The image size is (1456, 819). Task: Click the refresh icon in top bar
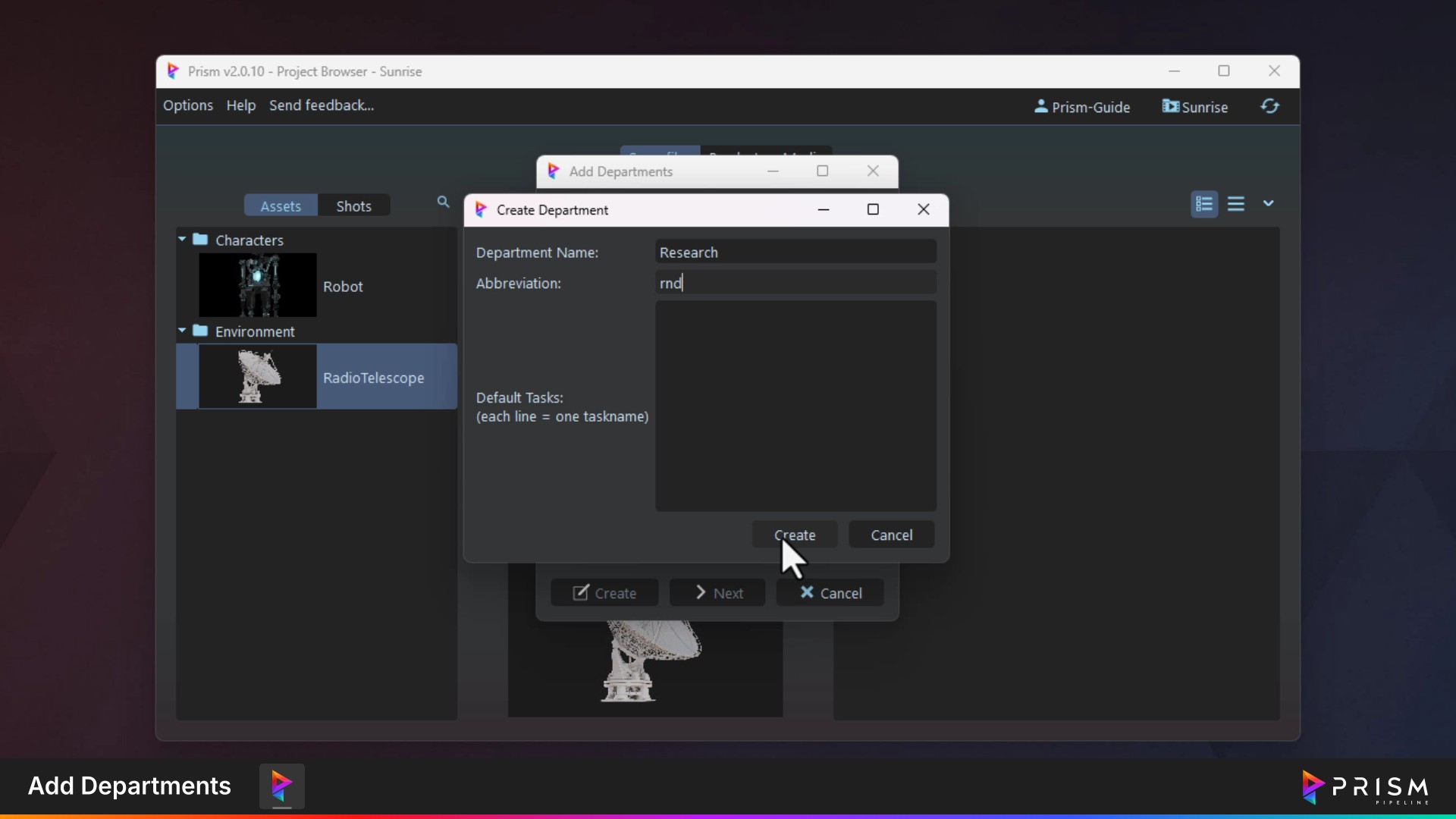coord(1270,106)
